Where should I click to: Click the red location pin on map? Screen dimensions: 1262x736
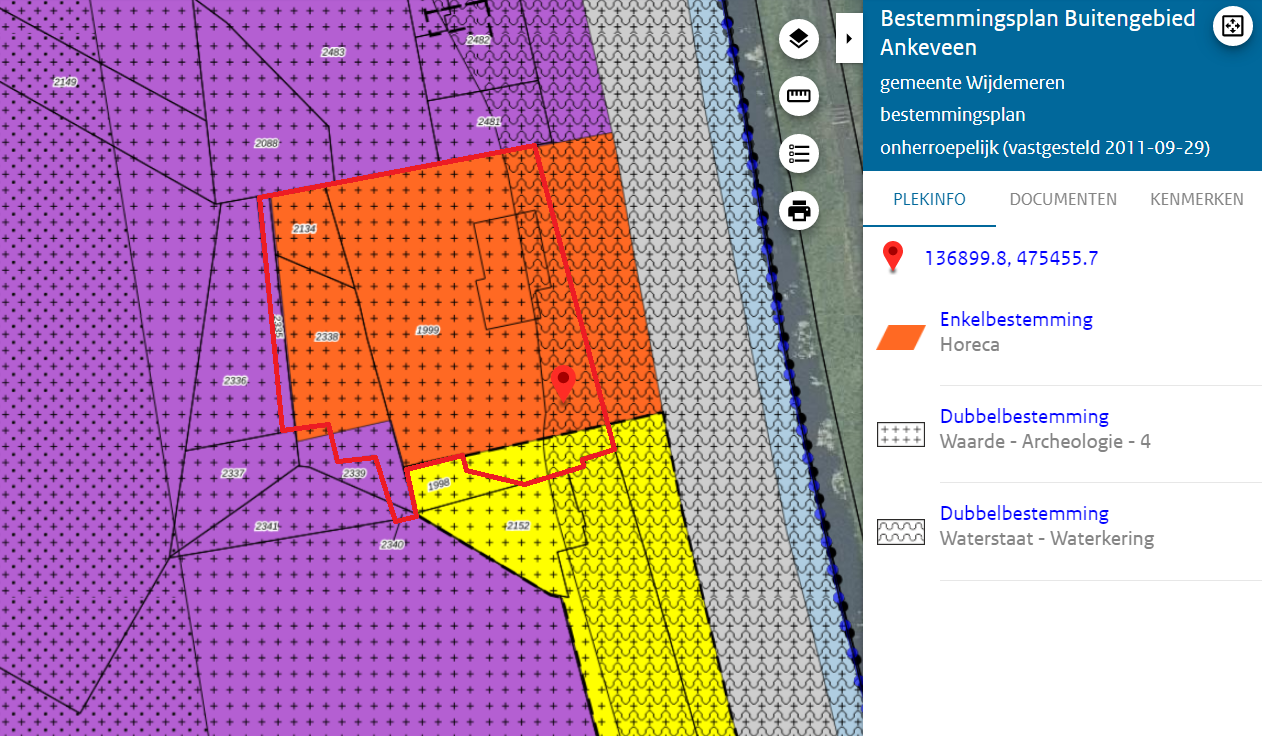point(563,381)
